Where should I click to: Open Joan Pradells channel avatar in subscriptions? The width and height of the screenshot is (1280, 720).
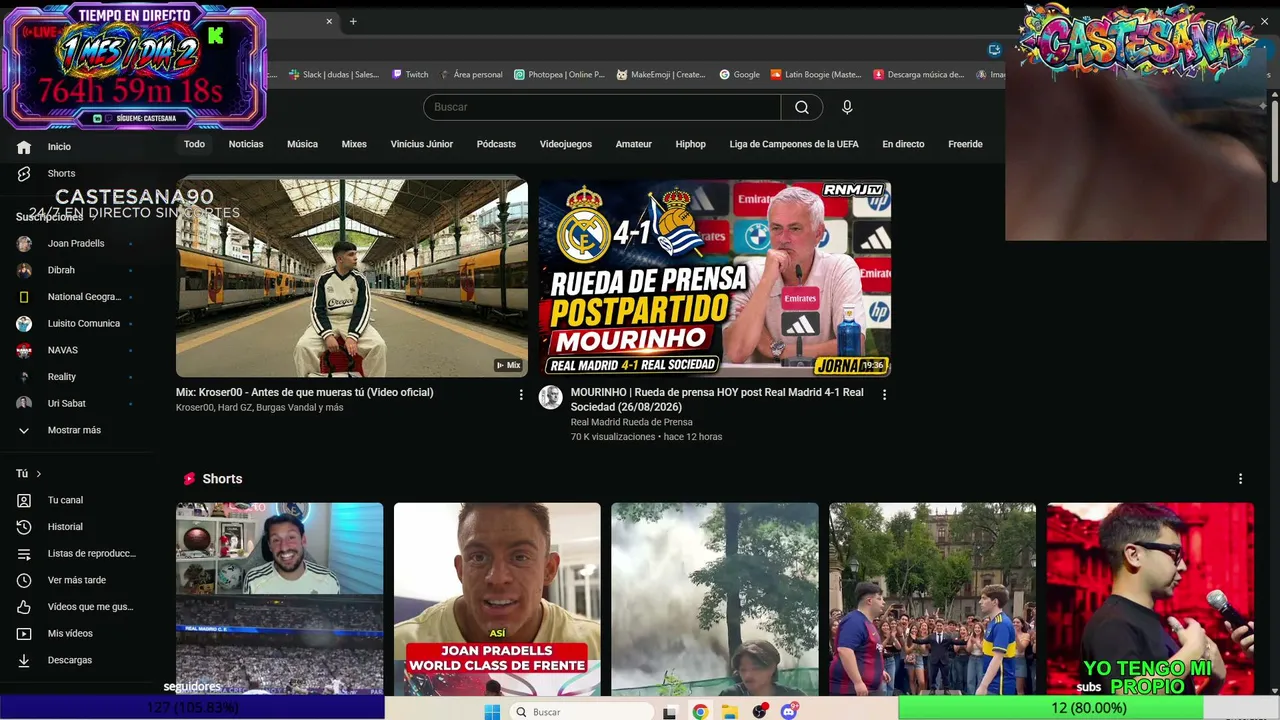[x=24, y=244]
